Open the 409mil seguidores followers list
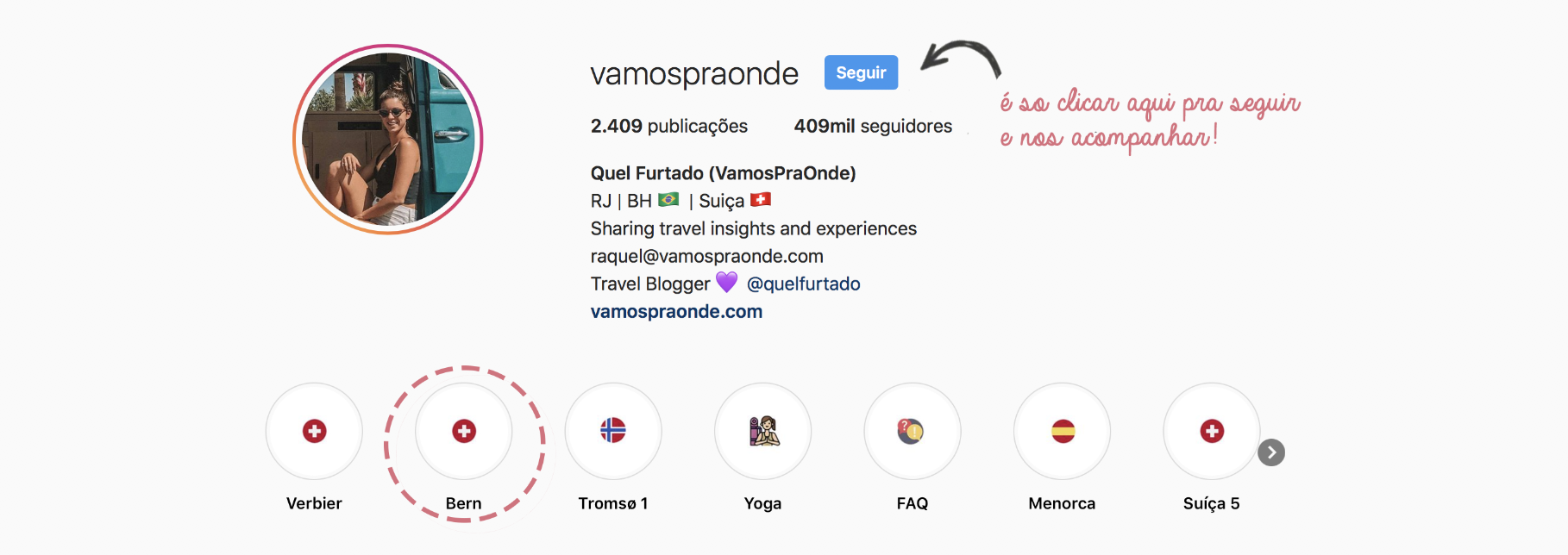 [x=873, y=126]
